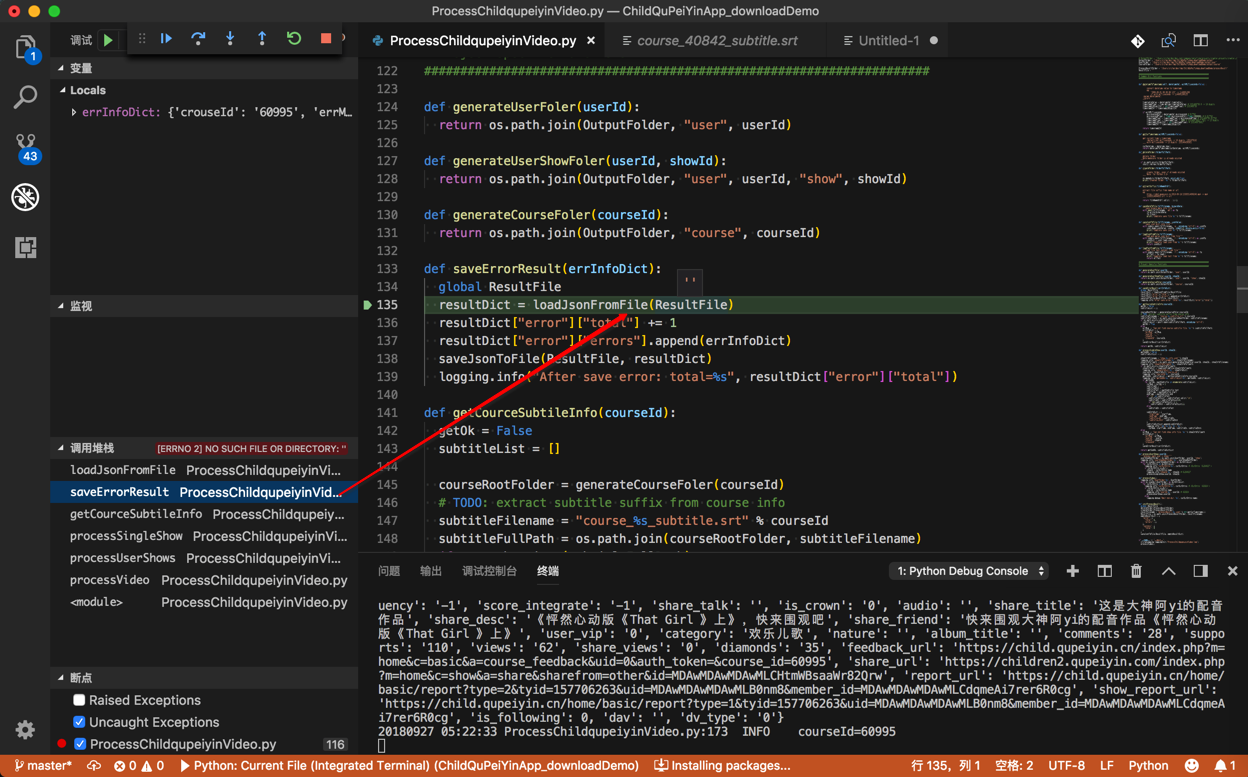
Task: Open the 问题 problems panel tab
Action: click(x=389, y=571)
